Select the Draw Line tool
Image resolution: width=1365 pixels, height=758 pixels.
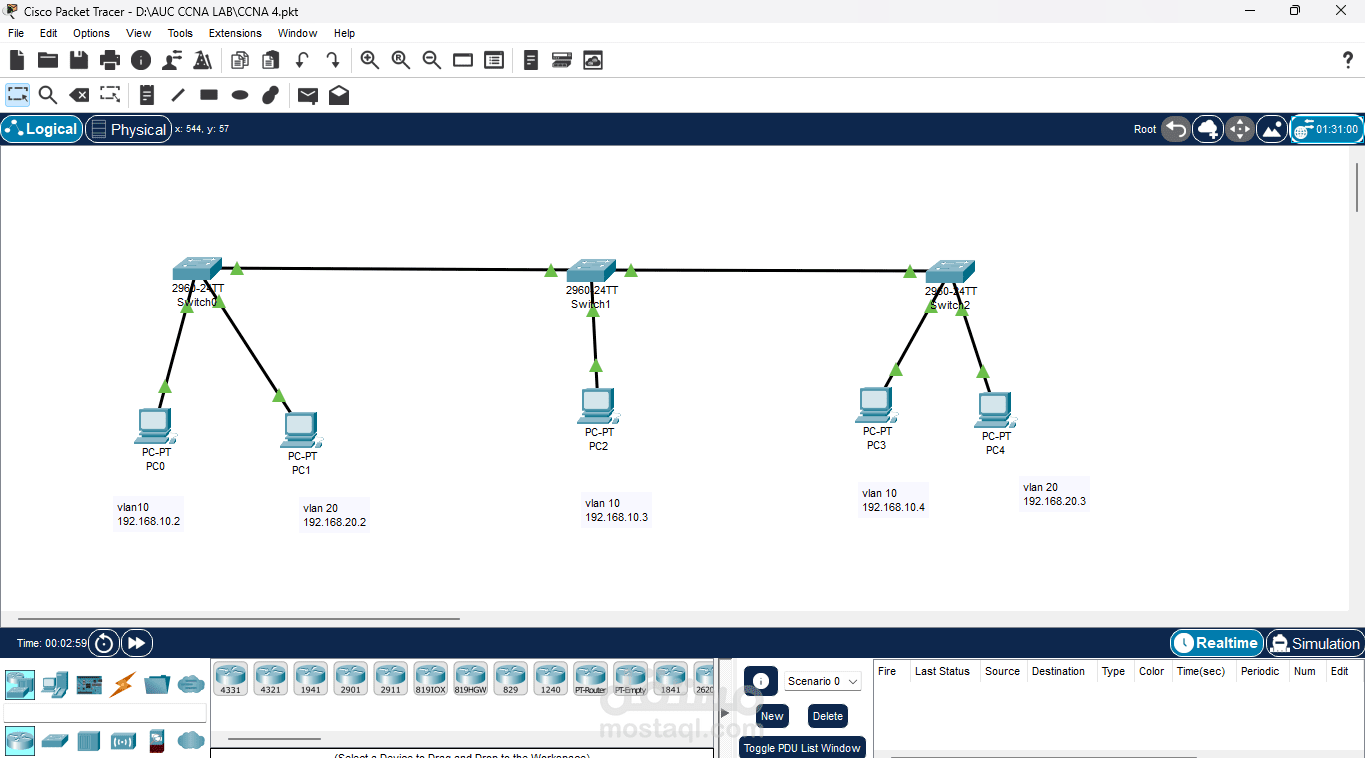point(178,95)
